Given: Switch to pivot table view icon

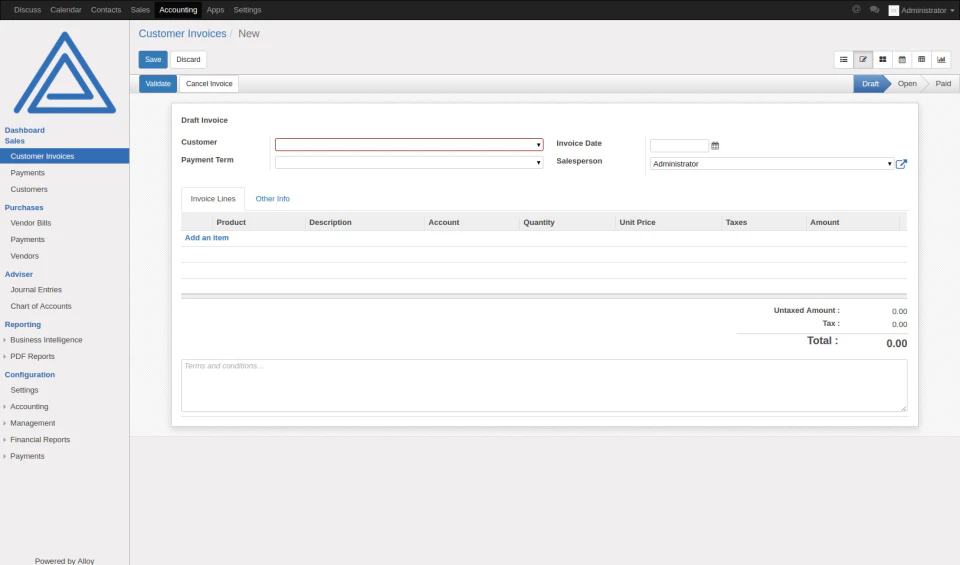Looking at the screenshot, I should 921,59.
